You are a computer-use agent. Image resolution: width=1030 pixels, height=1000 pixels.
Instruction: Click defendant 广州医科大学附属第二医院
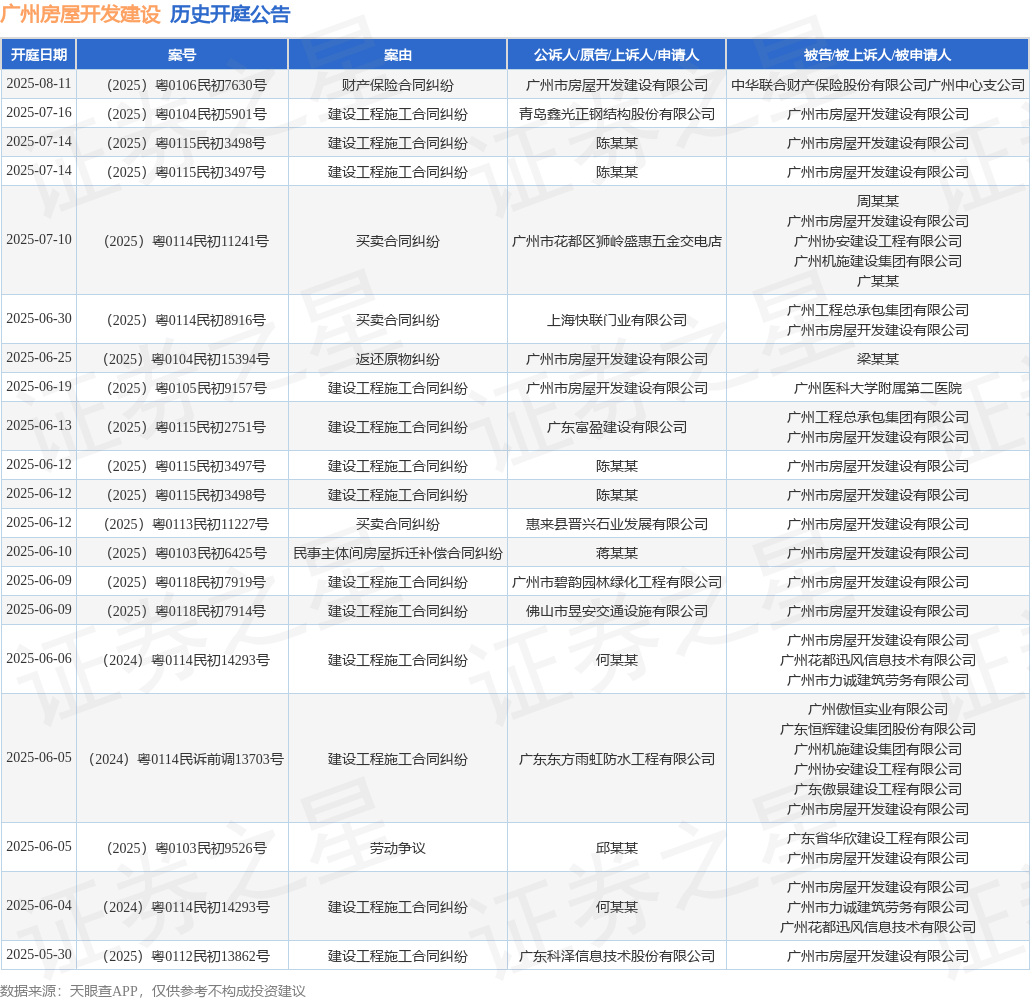[878, 388]
